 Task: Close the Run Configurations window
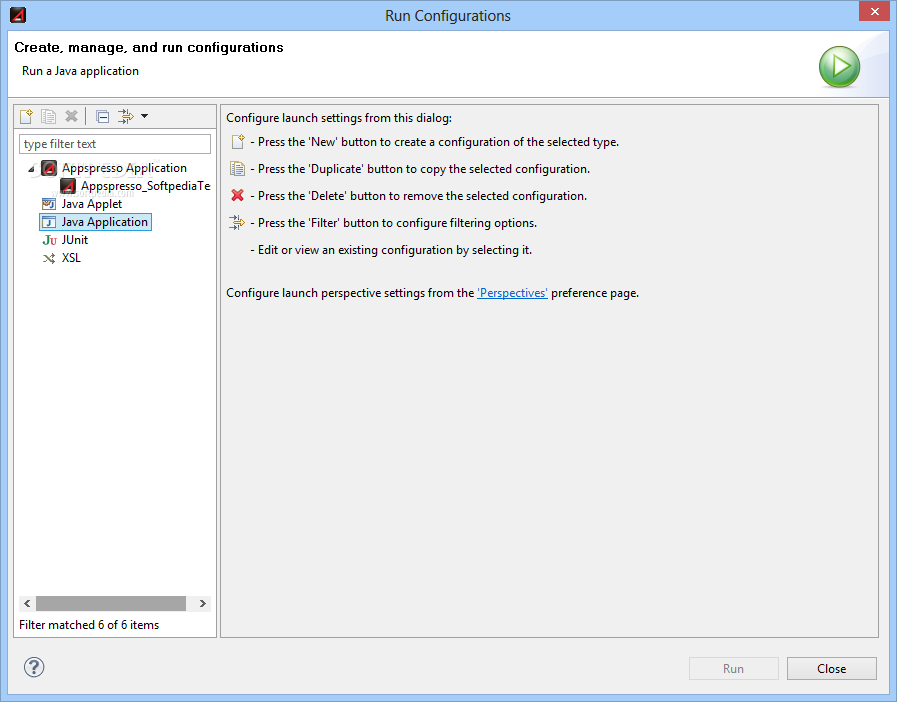coord(875,11)
